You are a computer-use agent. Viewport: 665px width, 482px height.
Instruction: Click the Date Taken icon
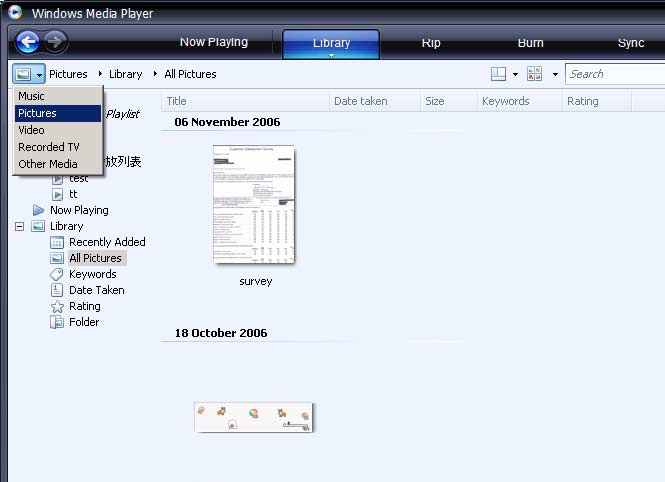coord(56,290)
